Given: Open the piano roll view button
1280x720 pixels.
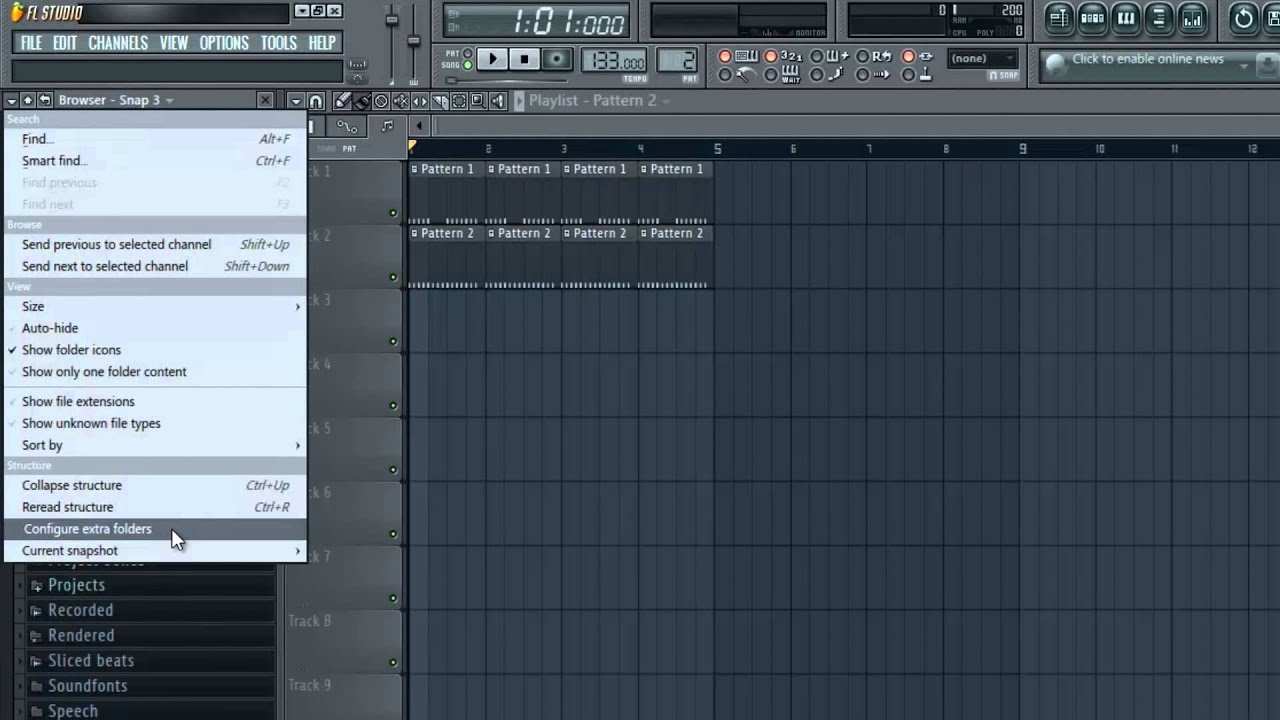Looking at the screenshot, I should [x=1126, y=17].
